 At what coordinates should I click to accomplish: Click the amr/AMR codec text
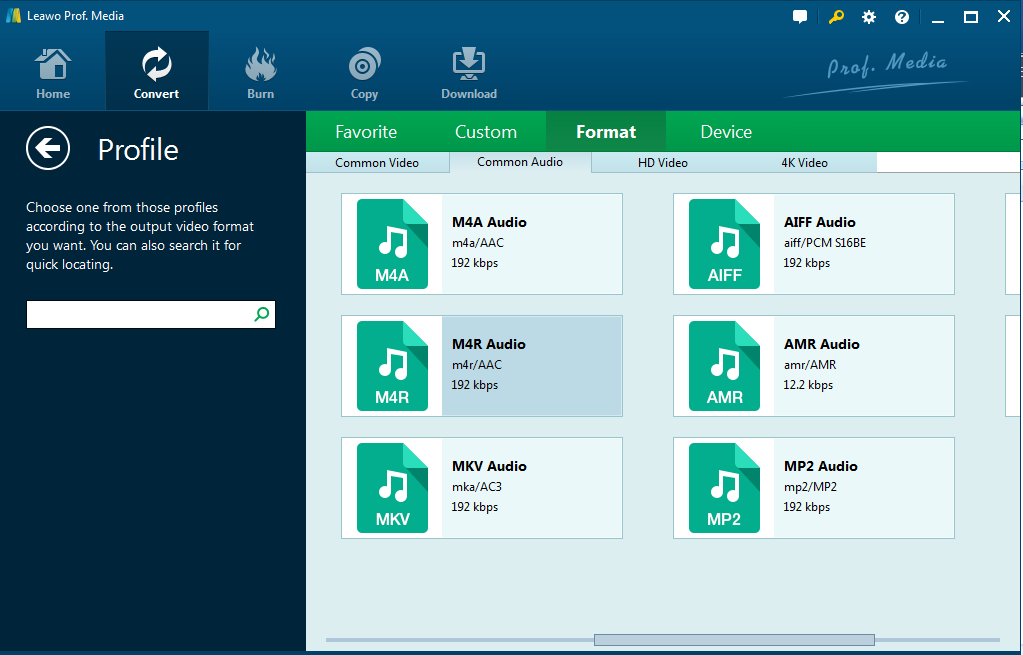click(x=810, y=365)
